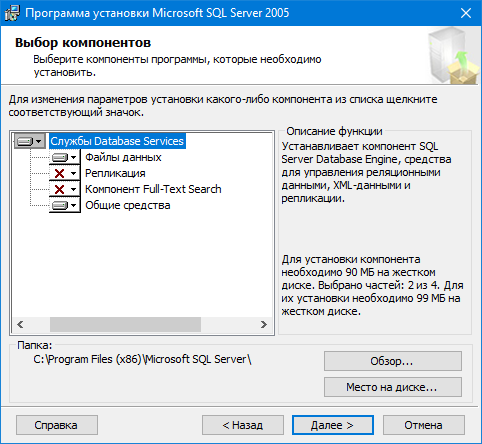This screenshot has width=482, height=444.
Task: Click the horizontal scrollbar left arrow
Action: (x=20, y=324)
